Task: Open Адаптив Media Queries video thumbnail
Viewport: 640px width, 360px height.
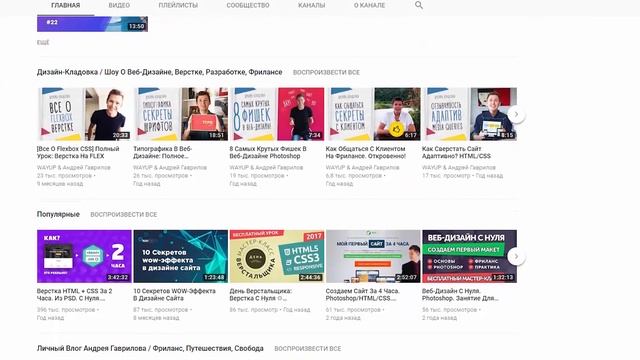Action: pyautogui.click(x=469, y=114)
